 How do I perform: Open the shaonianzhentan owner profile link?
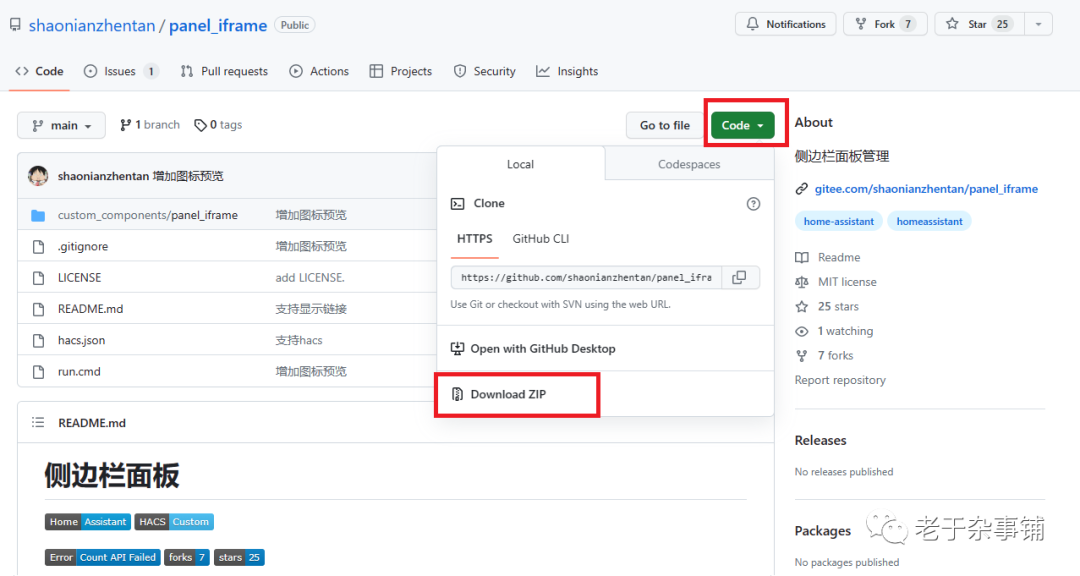92,25
